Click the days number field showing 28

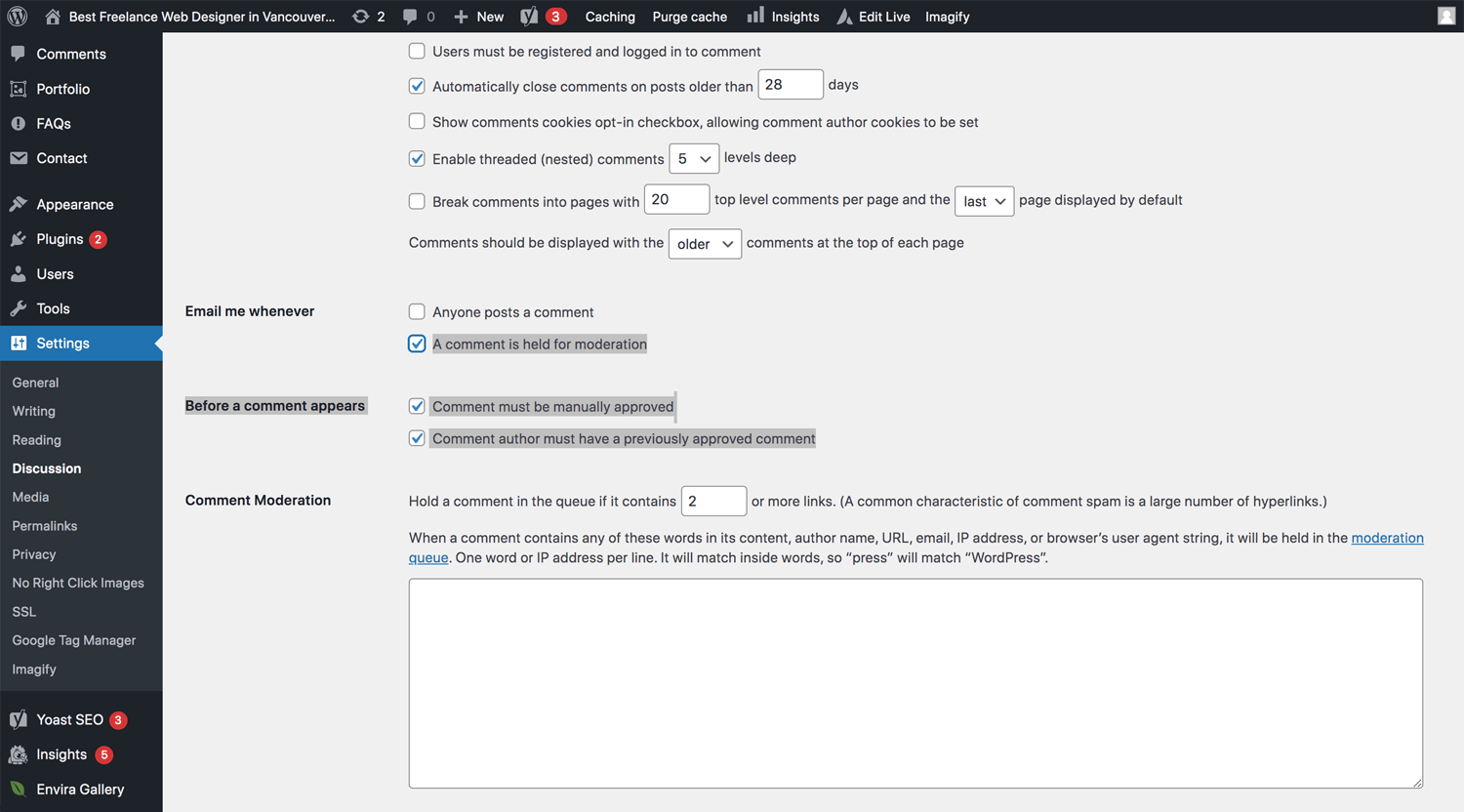click(x=791, y=85)
